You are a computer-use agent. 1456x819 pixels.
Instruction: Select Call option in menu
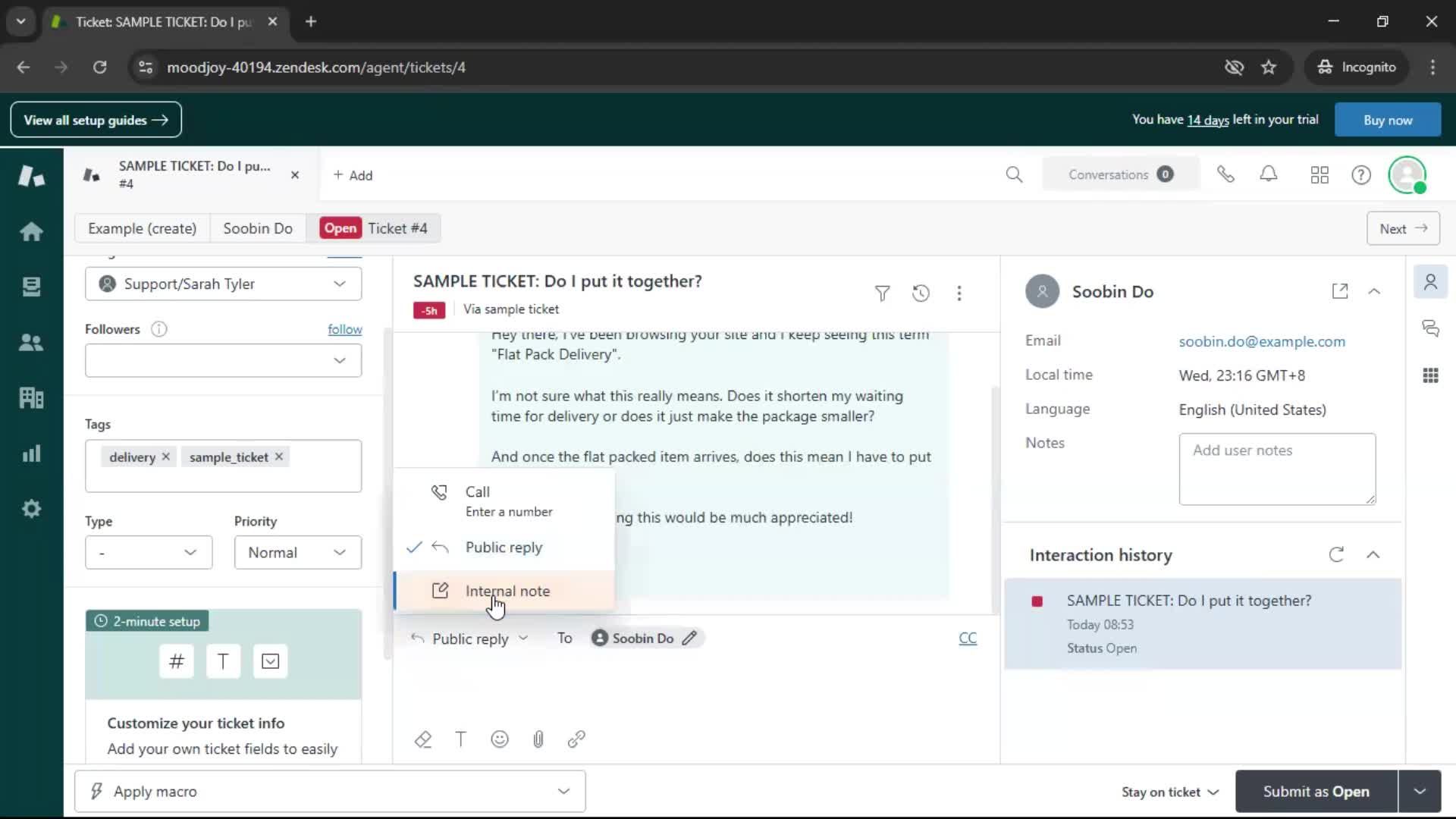tap(504, 500)
